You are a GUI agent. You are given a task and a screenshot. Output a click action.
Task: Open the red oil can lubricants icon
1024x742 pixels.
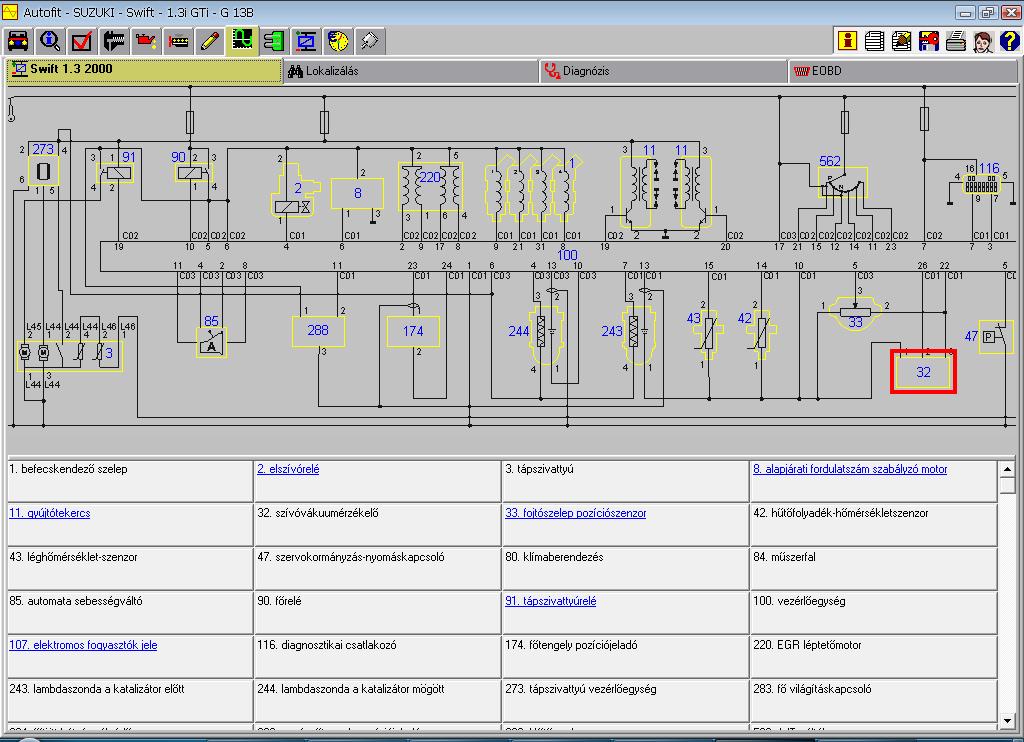point(146,41)
